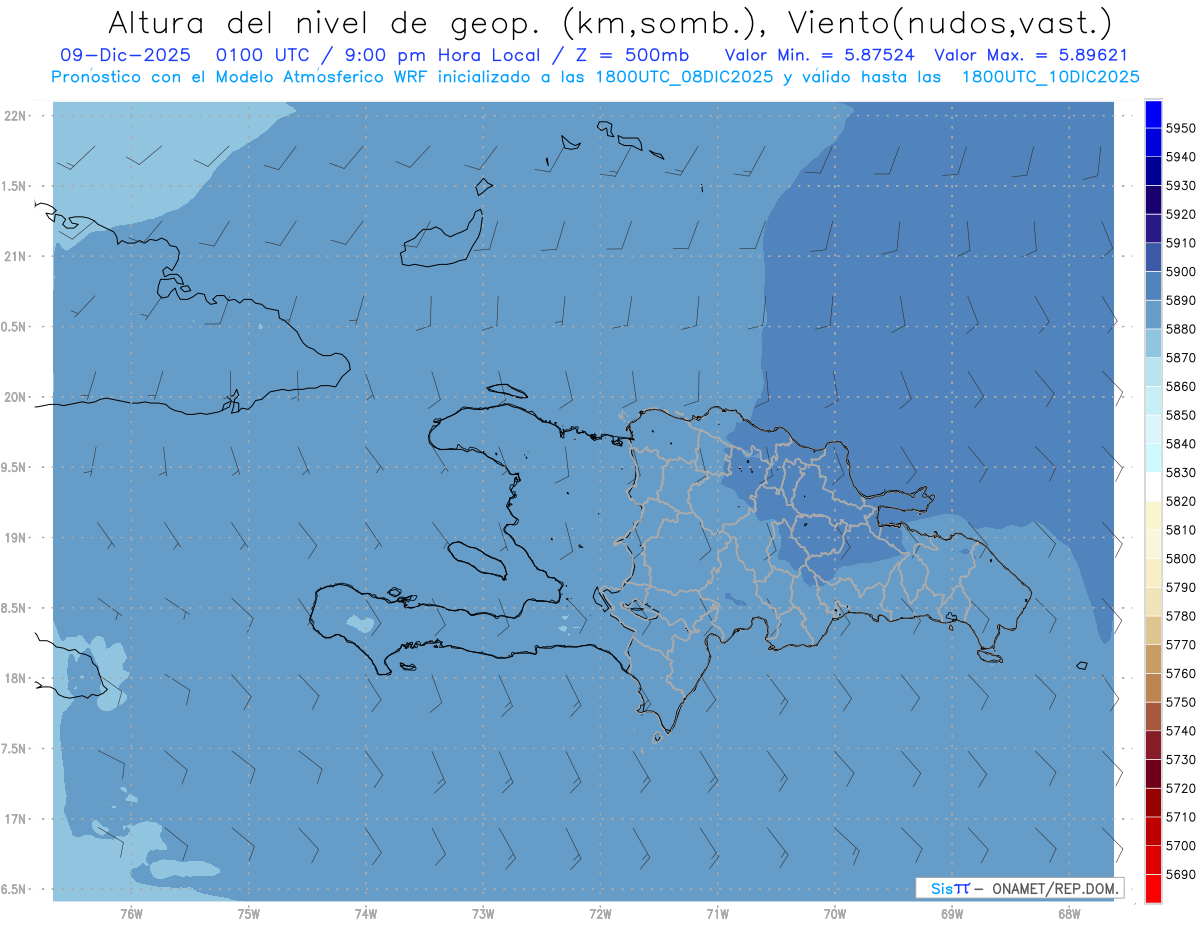Click the 5940 colorbar label
The height and width of the screenshot is (927, 1200).
(1181, 157)
